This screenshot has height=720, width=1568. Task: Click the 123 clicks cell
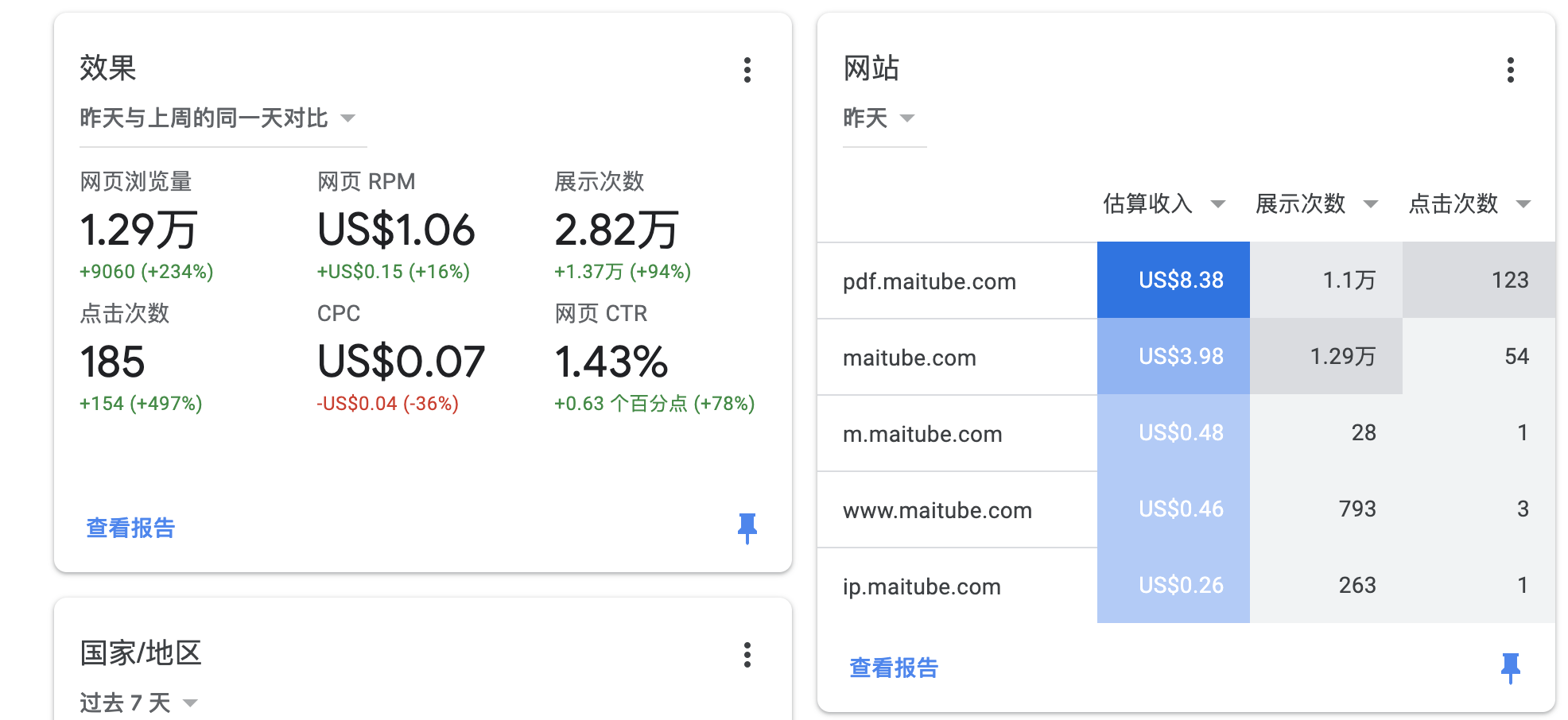coord(1479,280)
